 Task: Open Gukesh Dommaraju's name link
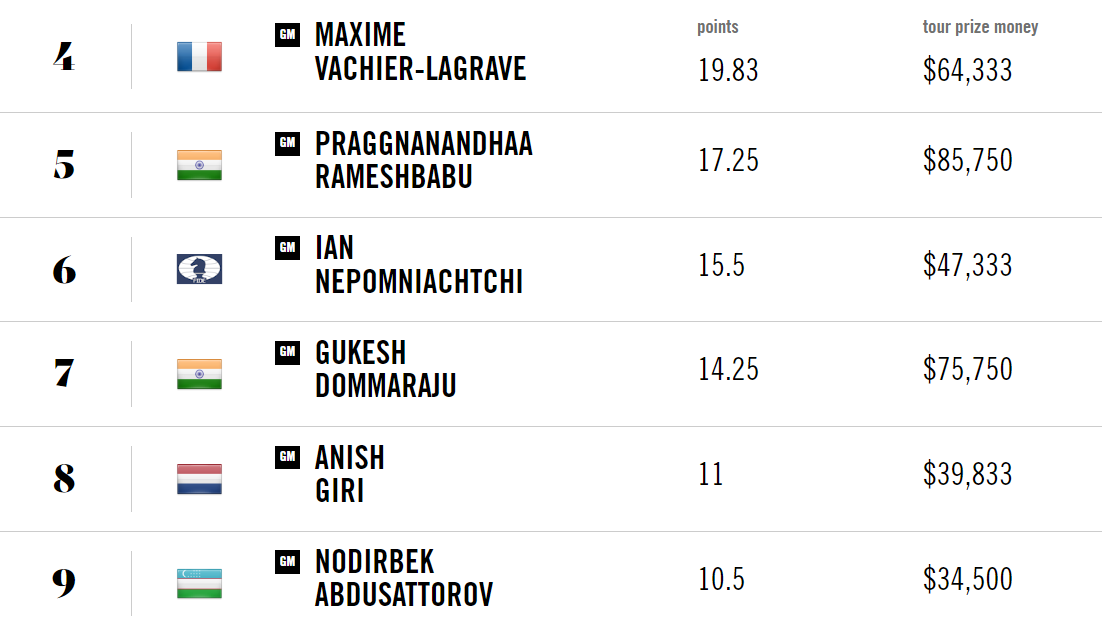(386, 369)
